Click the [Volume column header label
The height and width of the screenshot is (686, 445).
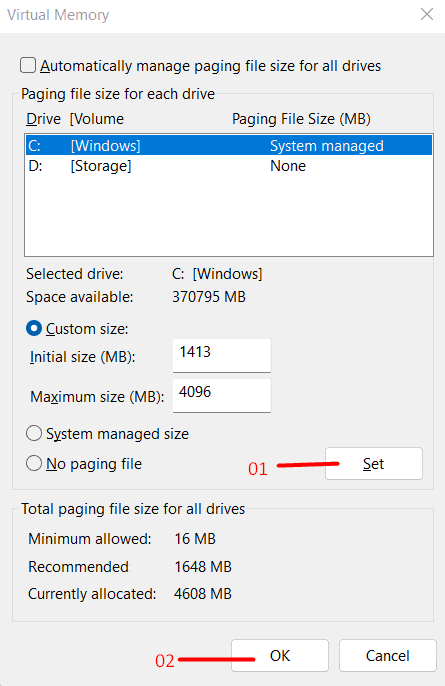97,119
